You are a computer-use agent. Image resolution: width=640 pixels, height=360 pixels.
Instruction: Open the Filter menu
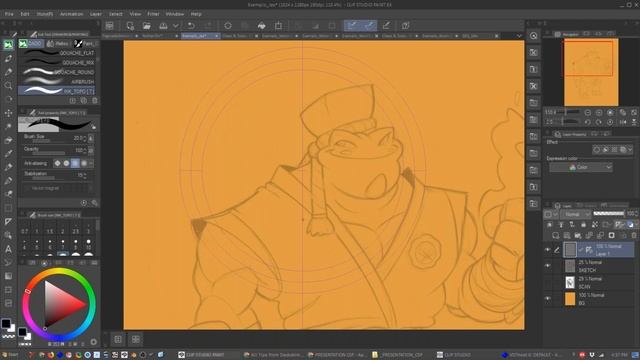pyautogui.click(x=153, y=14)
